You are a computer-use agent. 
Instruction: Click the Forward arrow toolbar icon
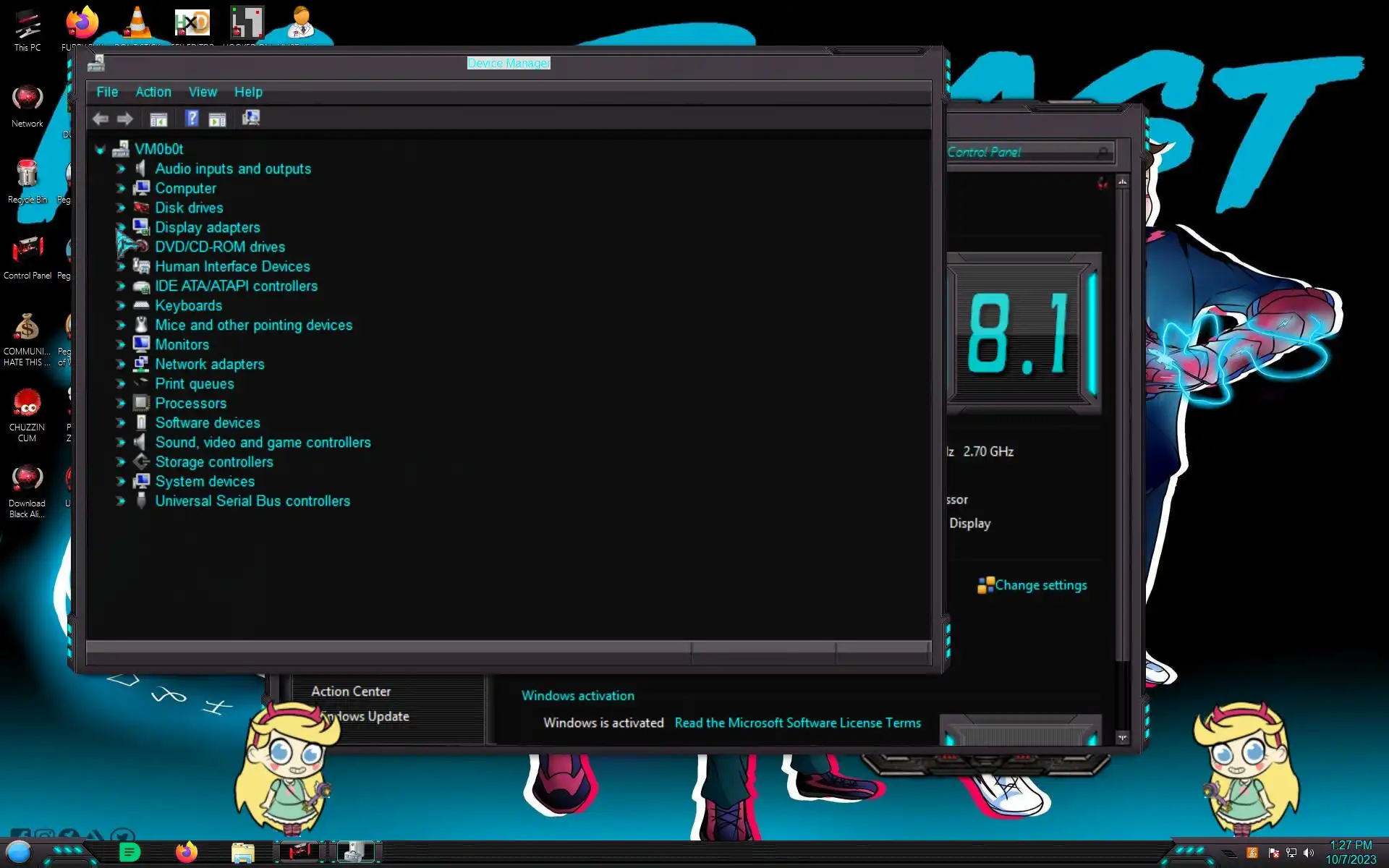[125, 119]
